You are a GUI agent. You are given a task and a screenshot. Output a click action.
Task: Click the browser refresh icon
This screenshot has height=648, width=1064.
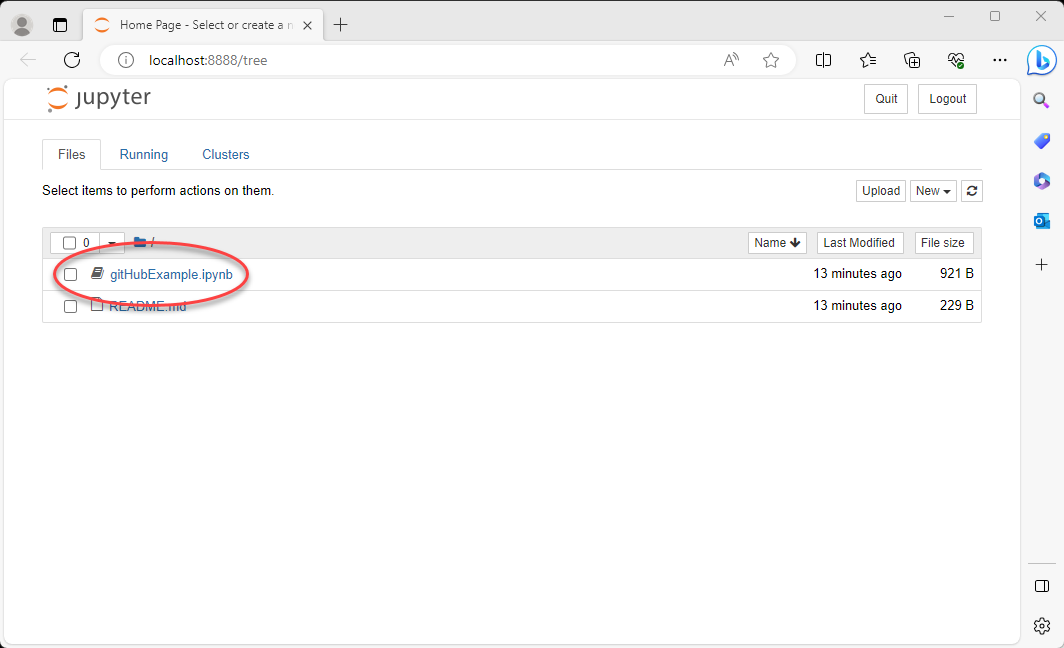pos(71,60)
